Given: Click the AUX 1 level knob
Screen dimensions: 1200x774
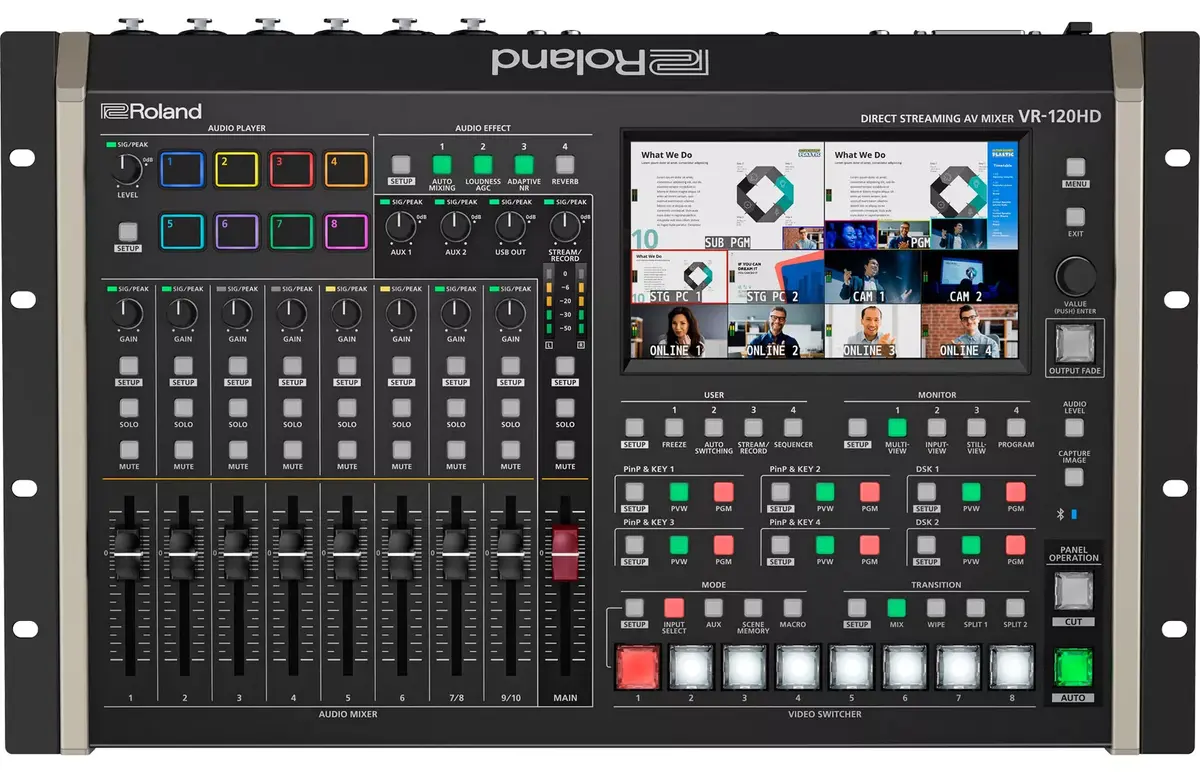Looking at the screenshot, I should click(401, 228).
